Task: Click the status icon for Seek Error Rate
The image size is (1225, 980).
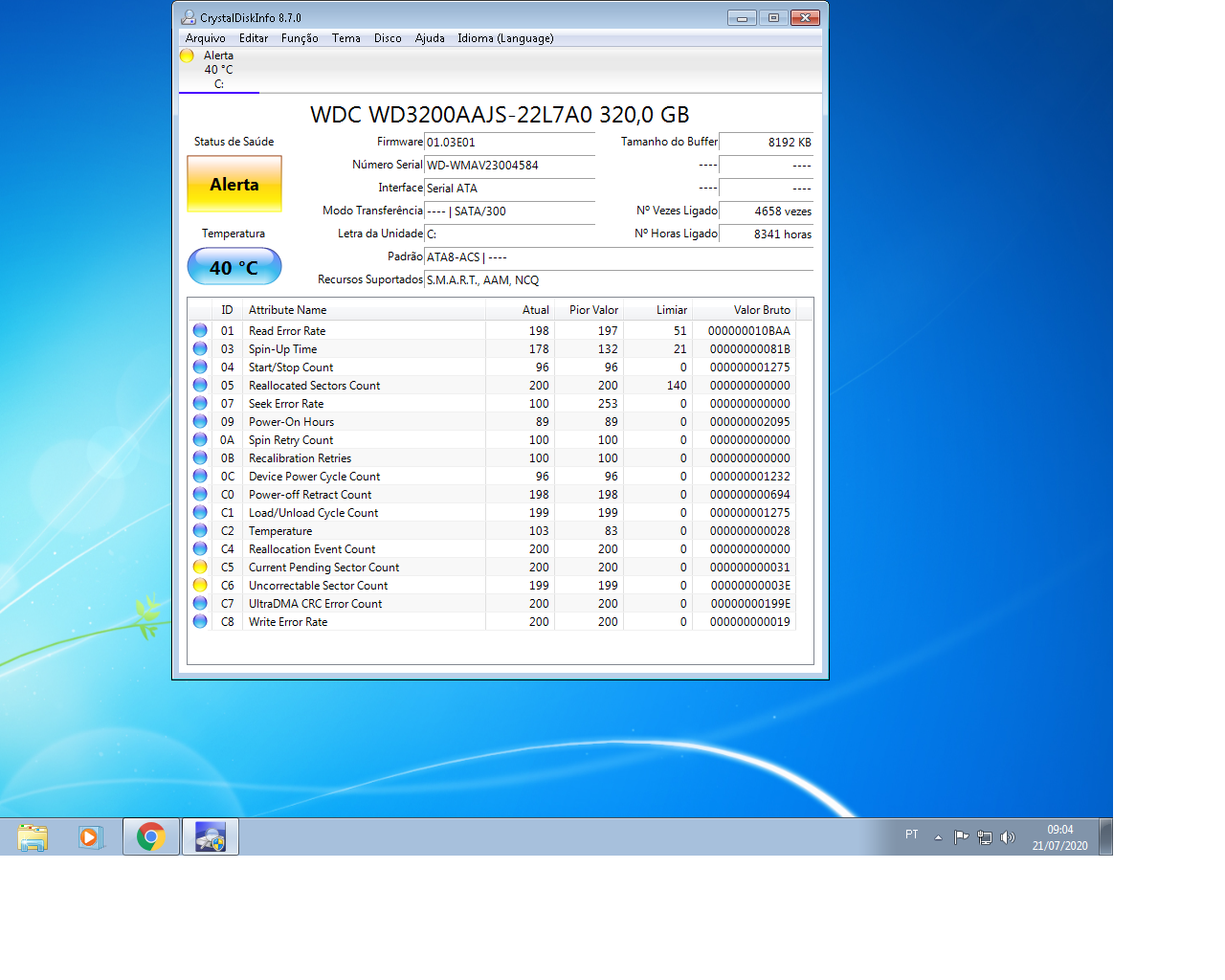Action: pyautogui.click(x=200, y=403)
